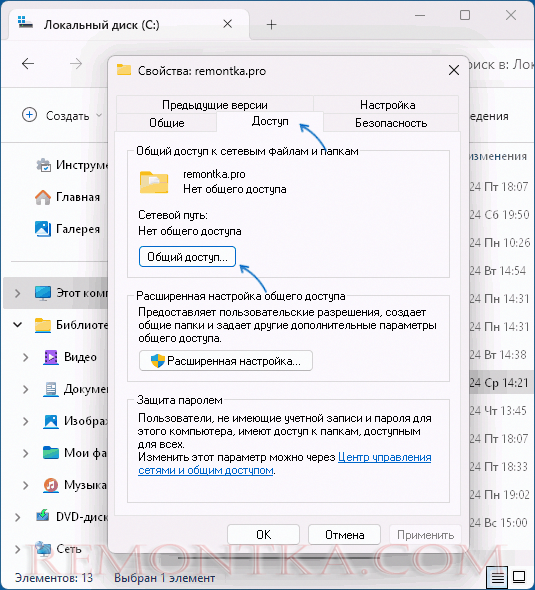The image size is (535, 590).
Task: Click the Элементов: 13 status text
Action: [x=53, y=578]
